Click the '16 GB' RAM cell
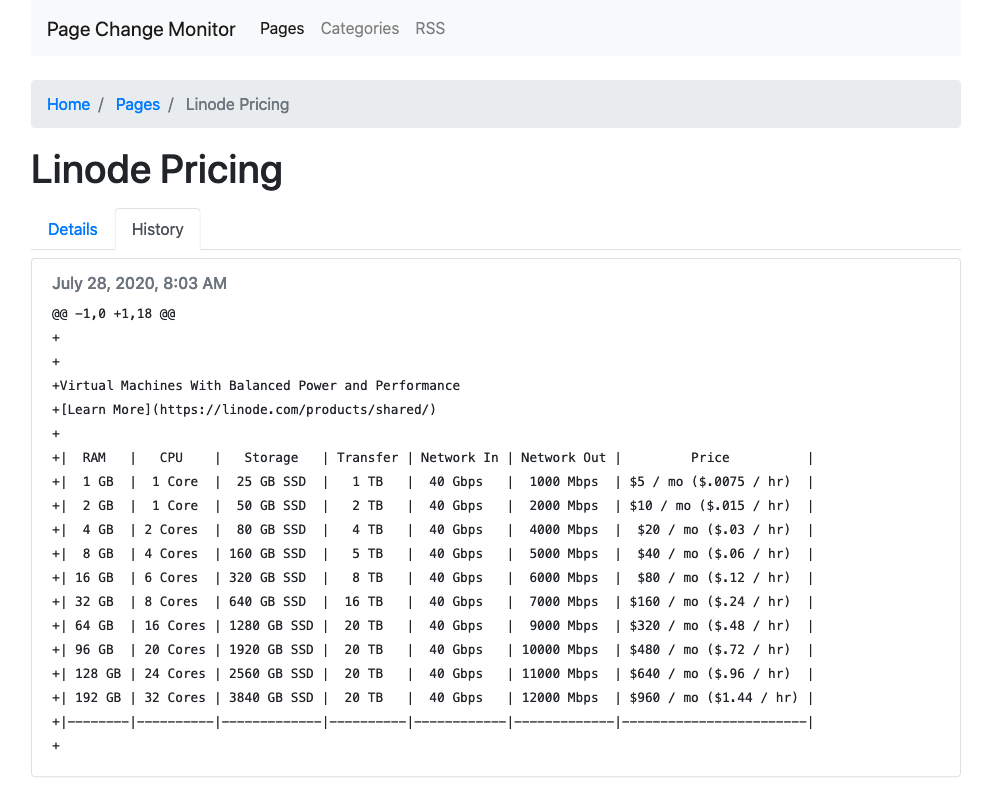Image resolution: width=992 pixels, height=793 pixels. pos(94,578)
